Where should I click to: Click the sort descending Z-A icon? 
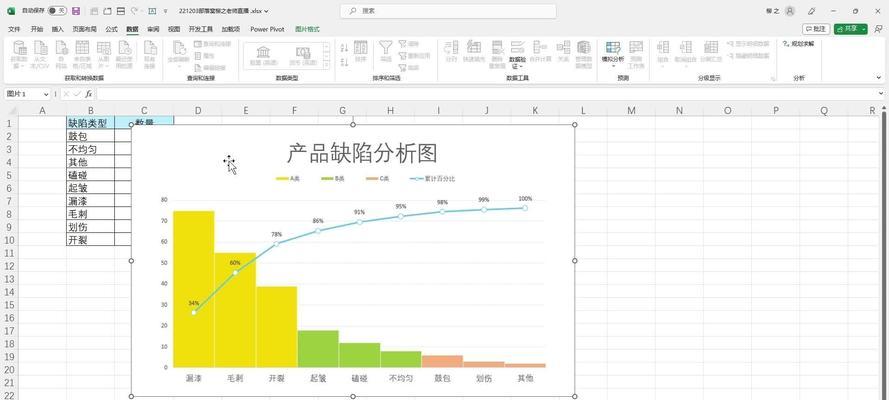pos(344,61)
